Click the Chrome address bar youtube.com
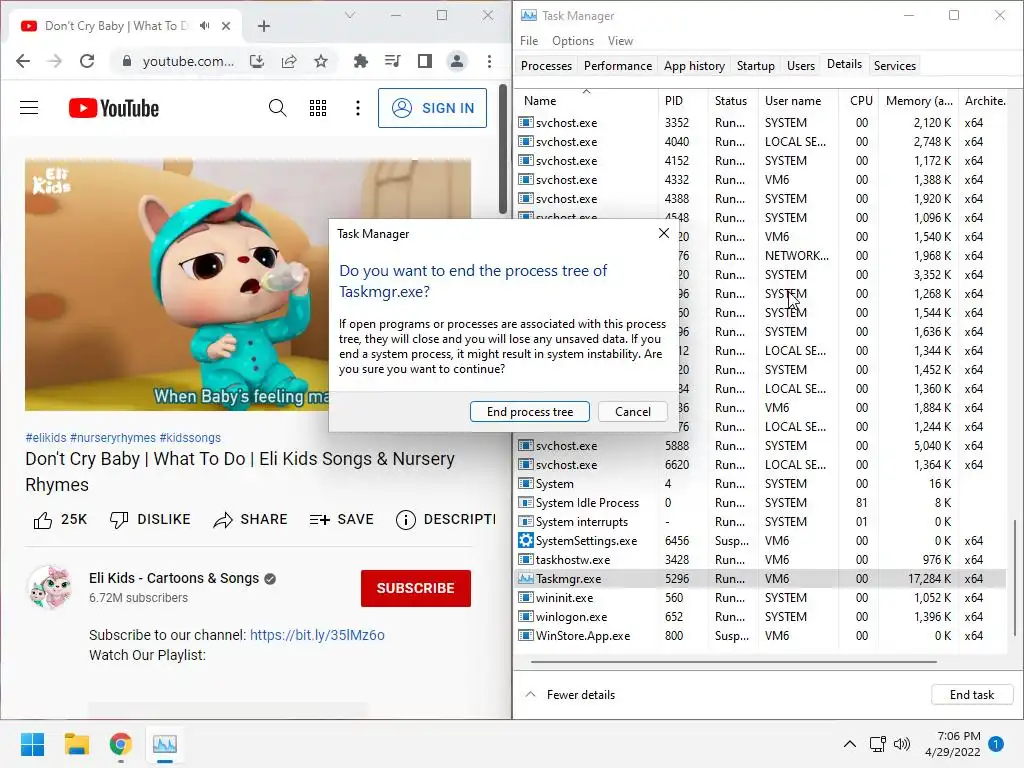The image size is (1024, 768). coord(188,61)
